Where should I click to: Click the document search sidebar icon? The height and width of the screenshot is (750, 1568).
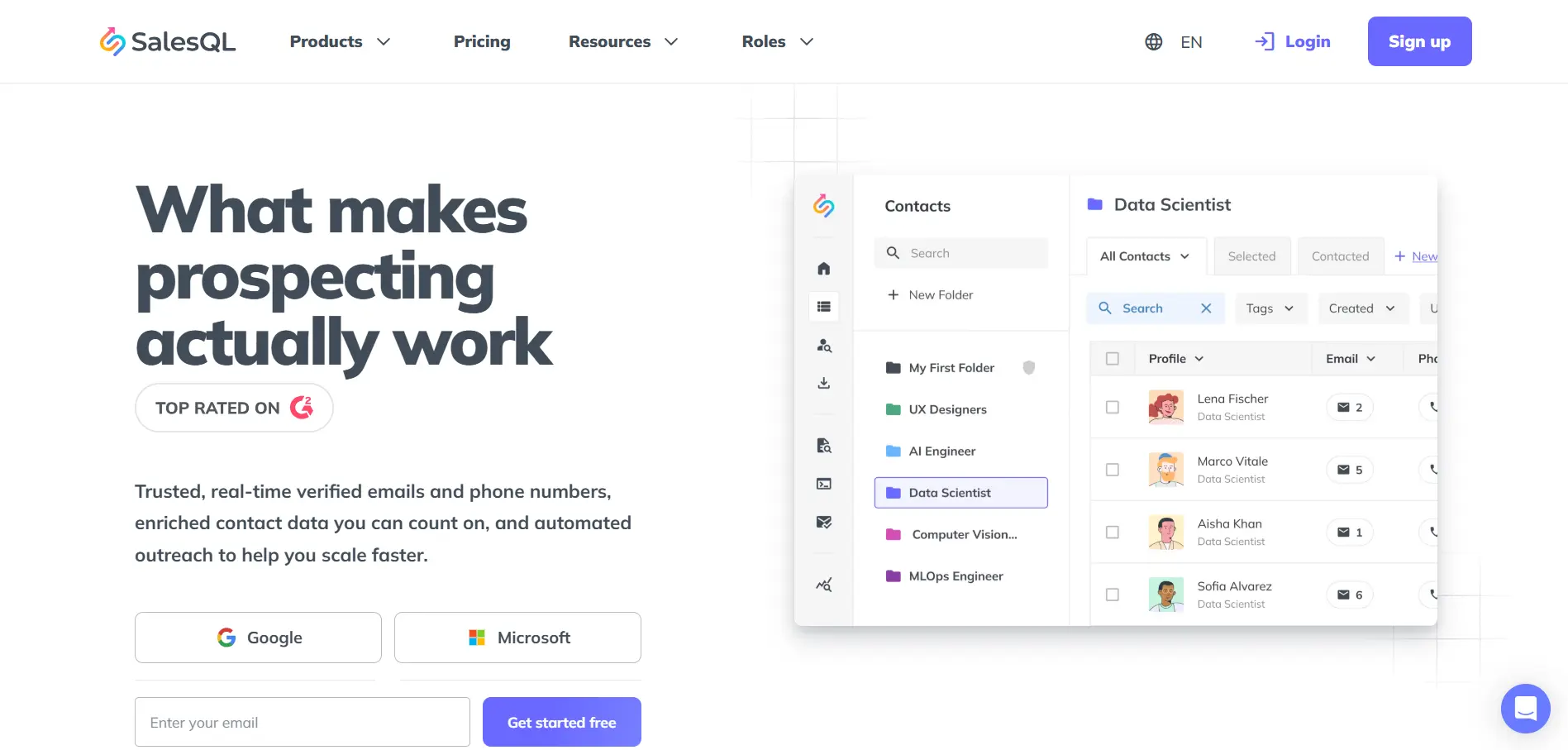click(x=824, y=446)
